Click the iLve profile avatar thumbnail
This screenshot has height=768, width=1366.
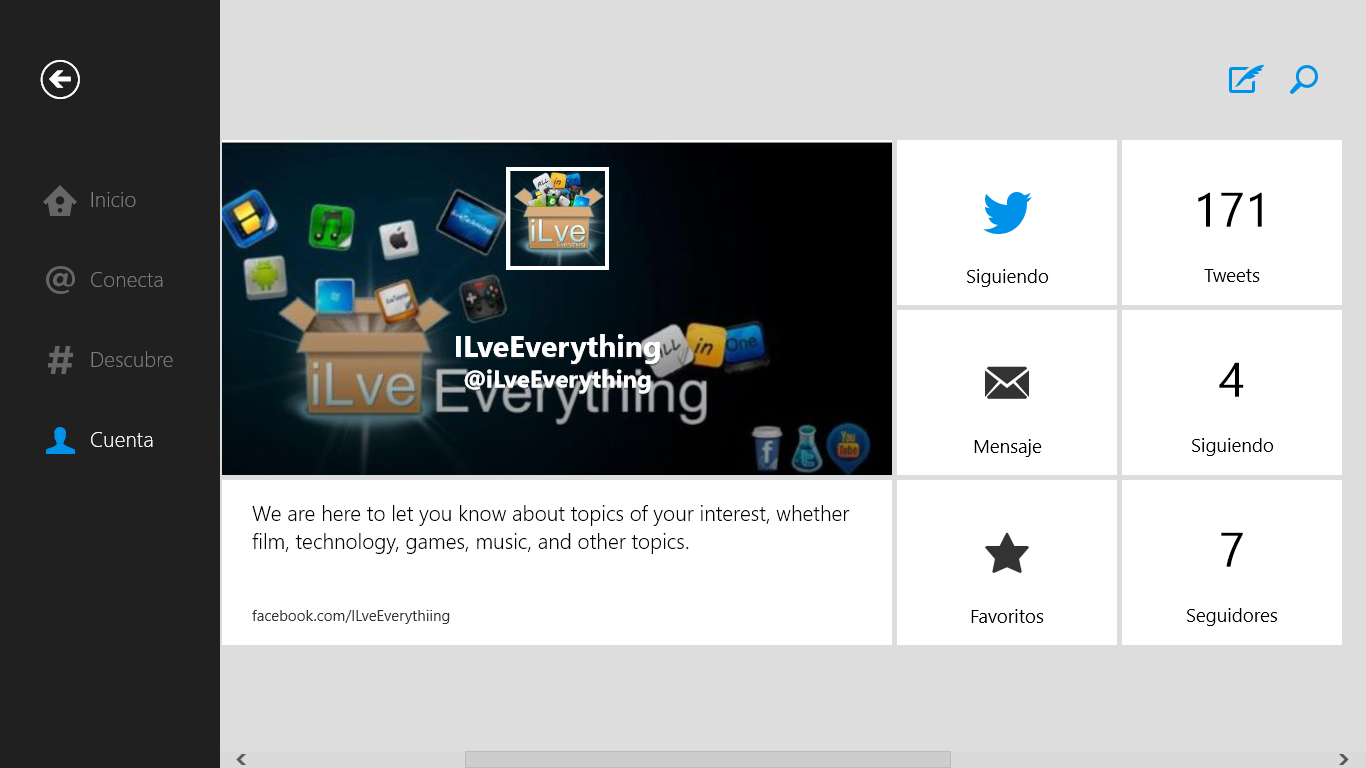tap(557, 218)
